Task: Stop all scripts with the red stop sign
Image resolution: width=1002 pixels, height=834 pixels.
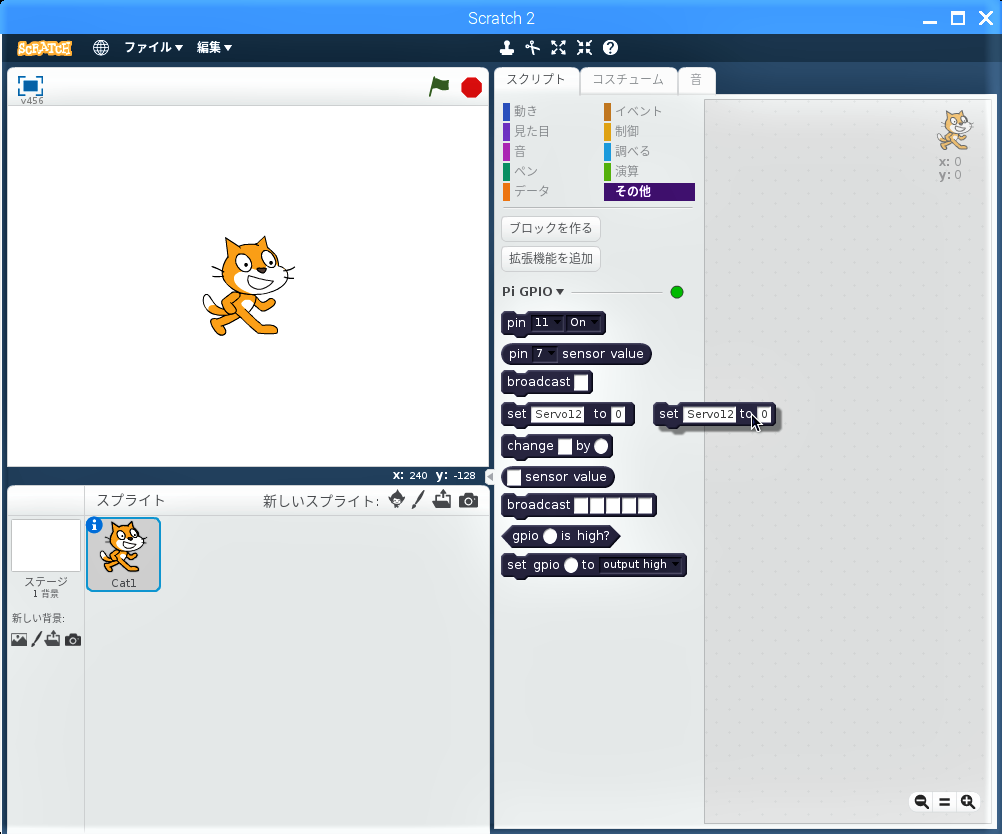Action: [472, 87]
